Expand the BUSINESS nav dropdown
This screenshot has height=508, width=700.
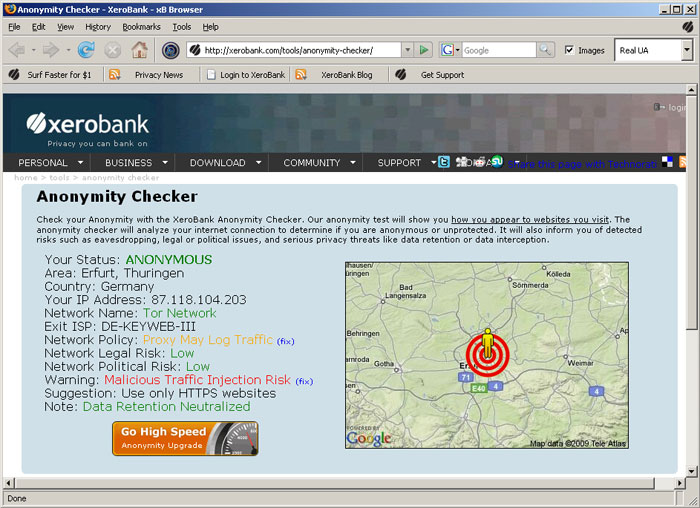tap(165, 162)
